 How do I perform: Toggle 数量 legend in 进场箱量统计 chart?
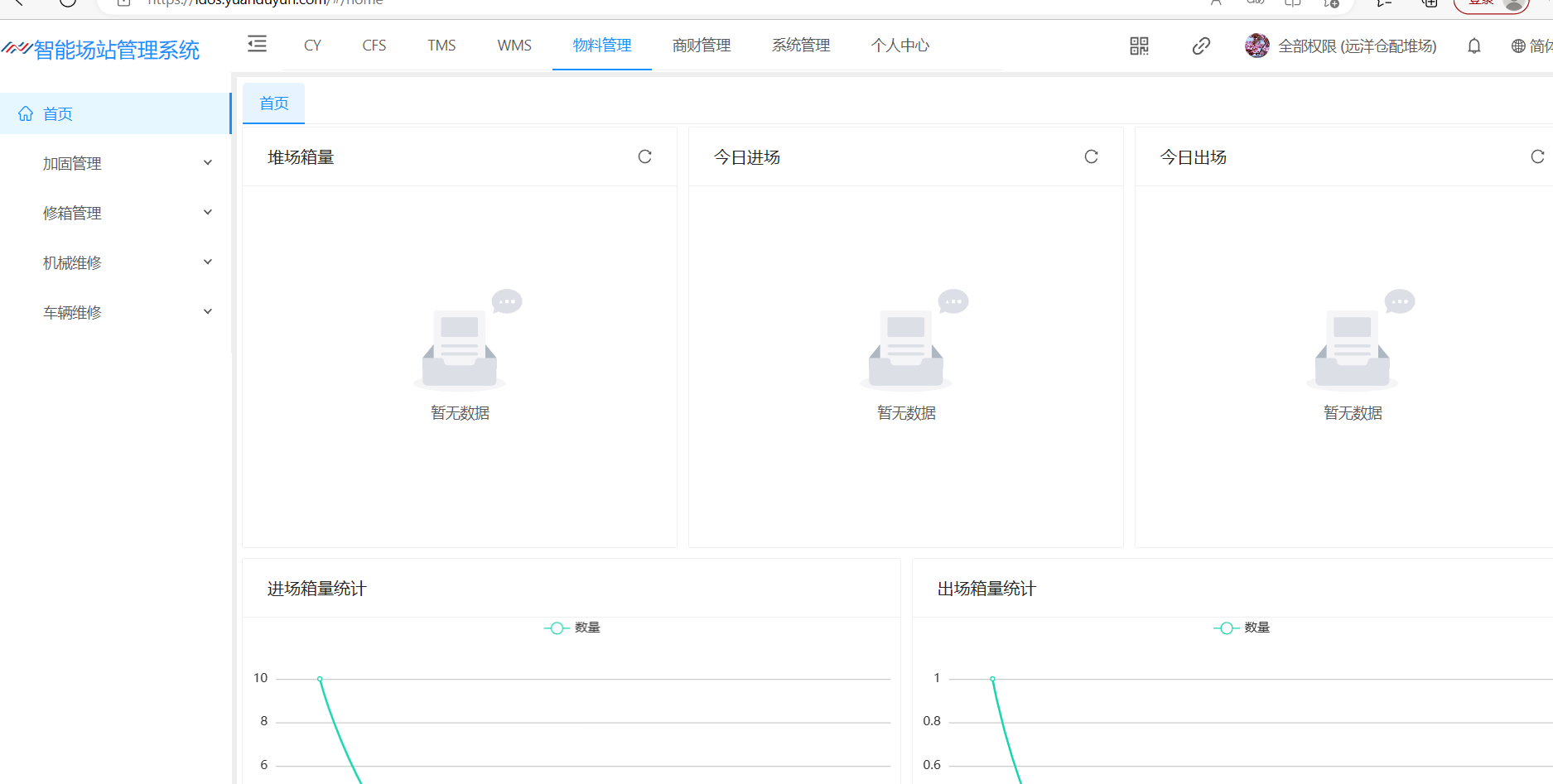click(572, 628)
